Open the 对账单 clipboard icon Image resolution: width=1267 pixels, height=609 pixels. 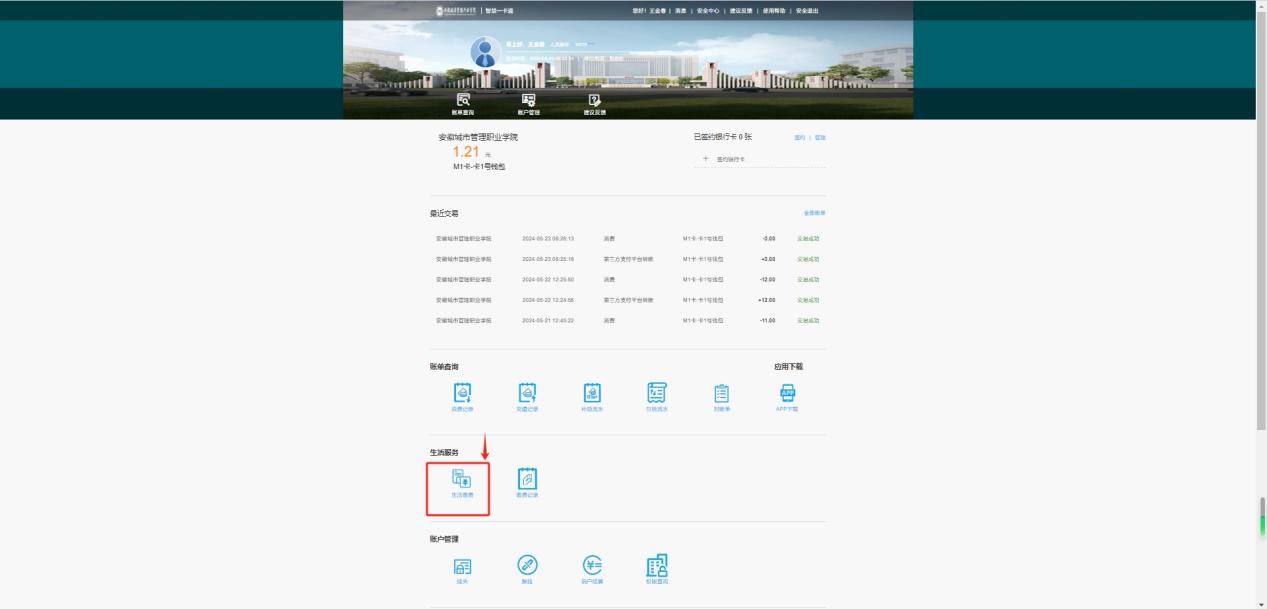(721, 396)
